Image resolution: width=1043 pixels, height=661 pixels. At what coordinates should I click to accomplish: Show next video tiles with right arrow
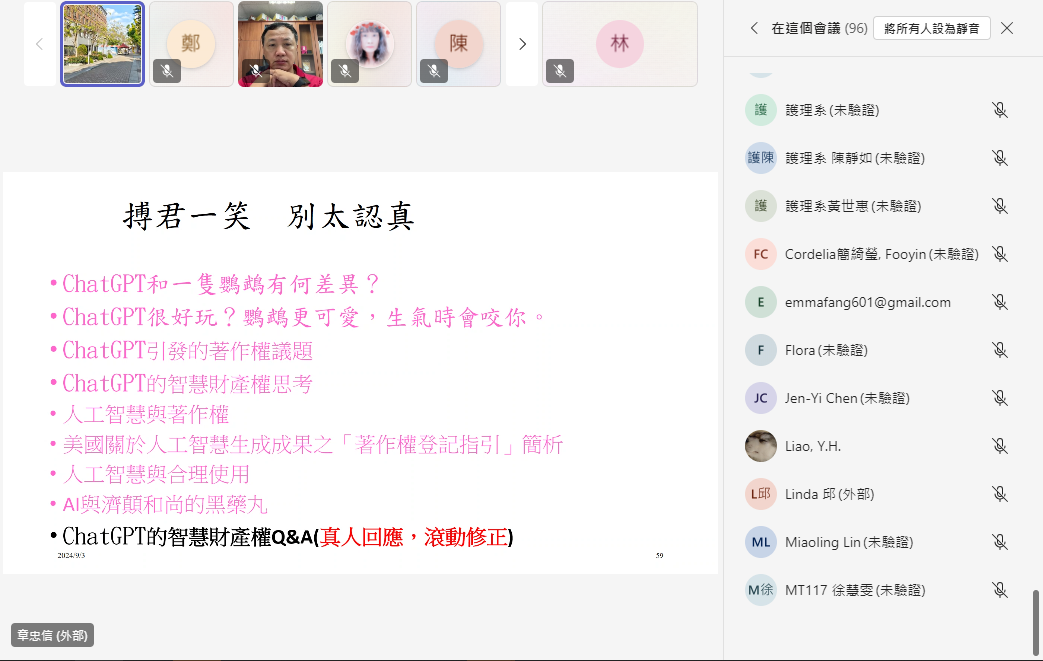(x=522, y=44)
